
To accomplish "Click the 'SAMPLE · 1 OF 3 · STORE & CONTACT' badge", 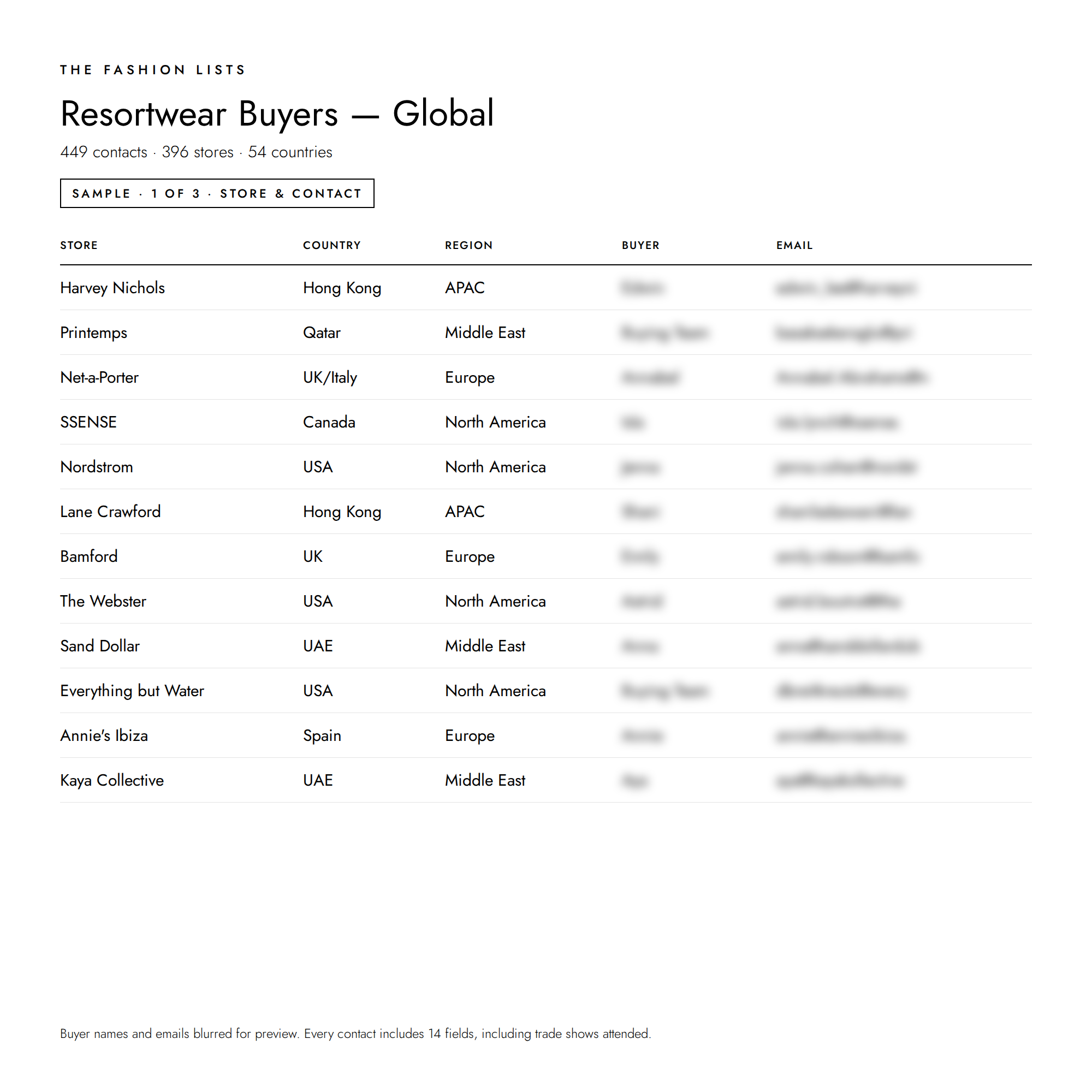I will (x=217, y=193).
